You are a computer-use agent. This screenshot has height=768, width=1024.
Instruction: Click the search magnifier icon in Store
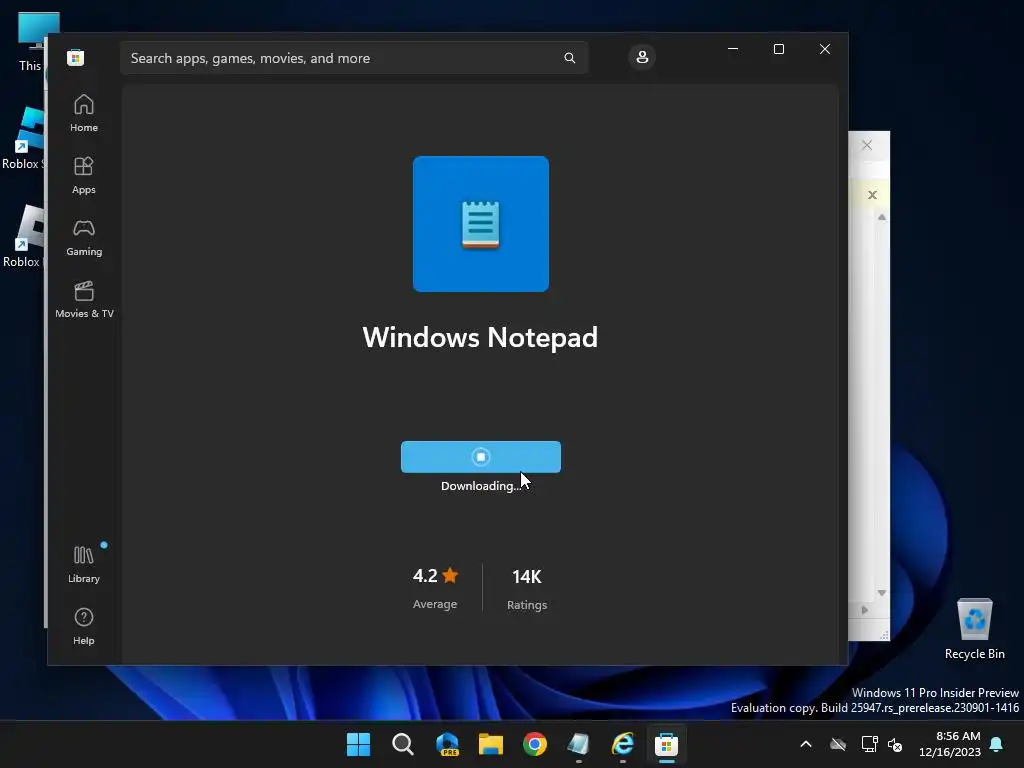tap(569, 58)
